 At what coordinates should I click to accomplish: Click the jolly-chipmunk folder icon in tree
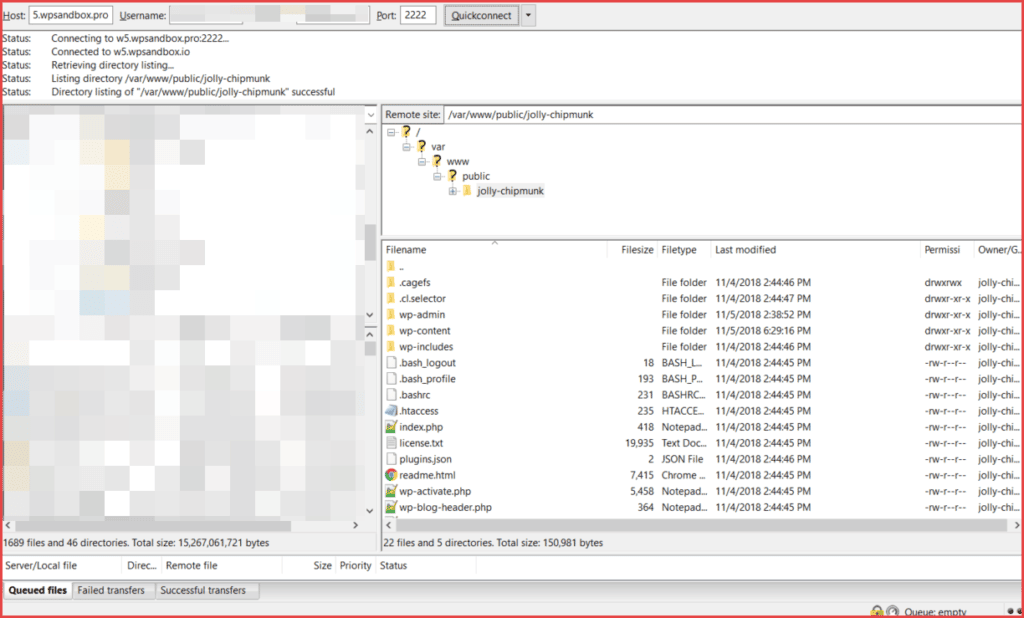point(467,191)
